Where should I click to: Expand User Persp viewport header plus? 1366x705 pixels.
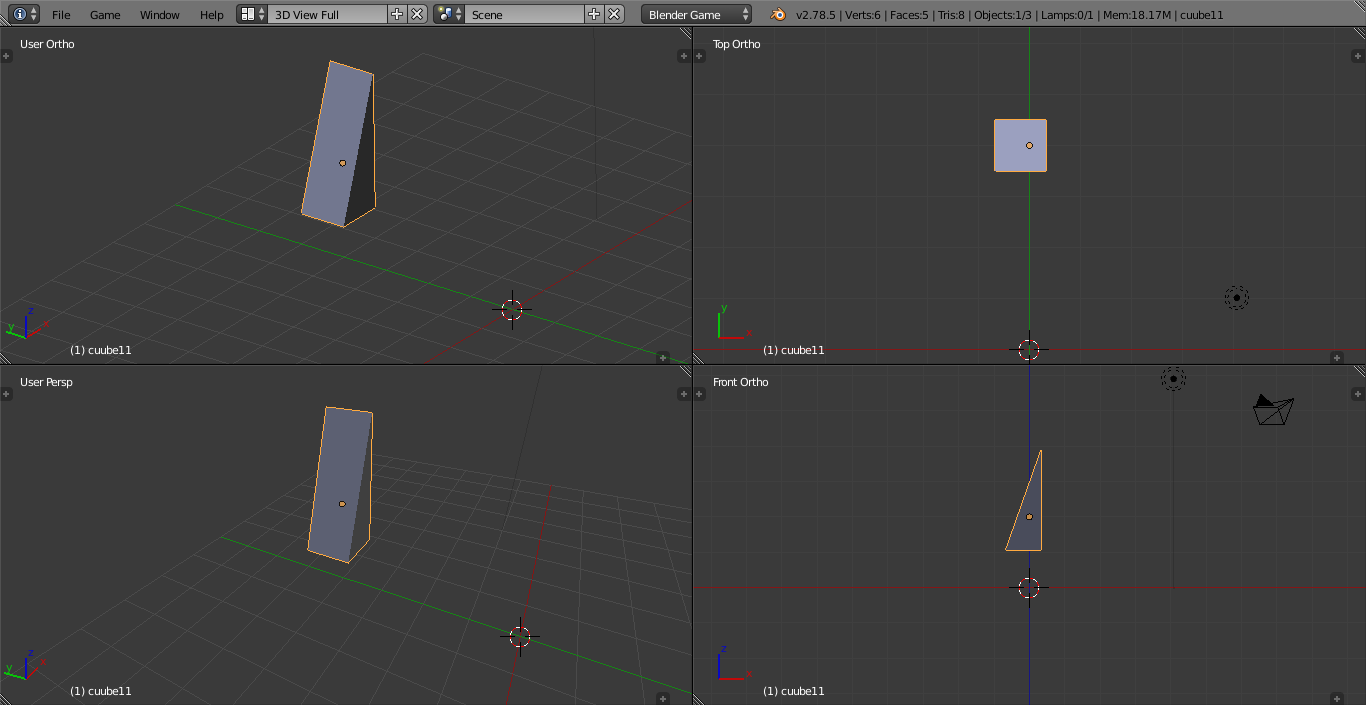tap(662, 698)
